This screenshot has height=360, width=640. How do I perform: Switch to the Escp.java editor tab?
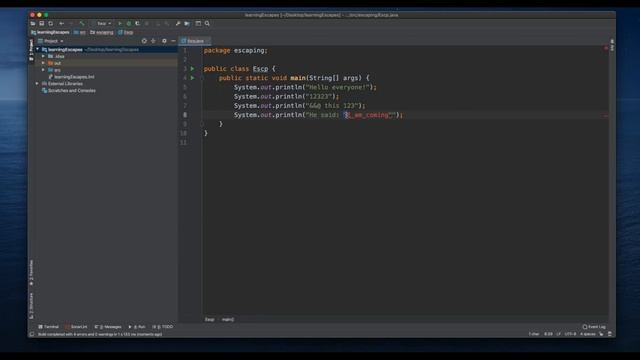[x=194, y=41]
